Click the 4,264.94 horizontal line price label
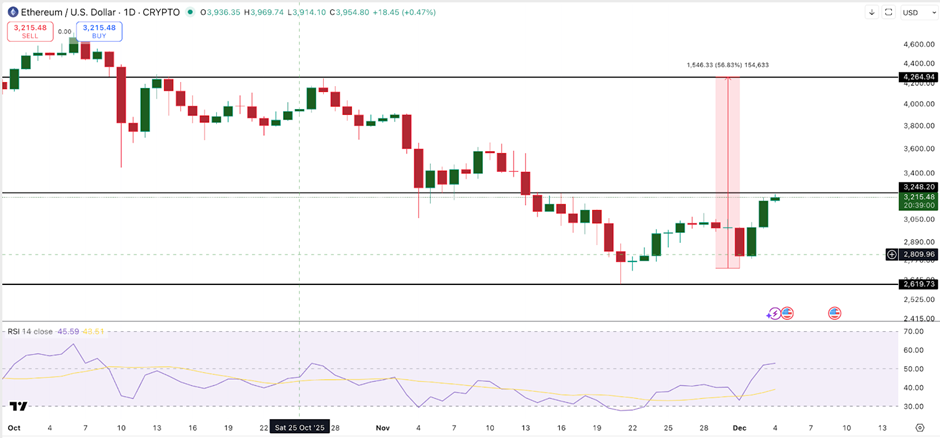The width and height of the screenshot is (940, 438). pos(917,77)
